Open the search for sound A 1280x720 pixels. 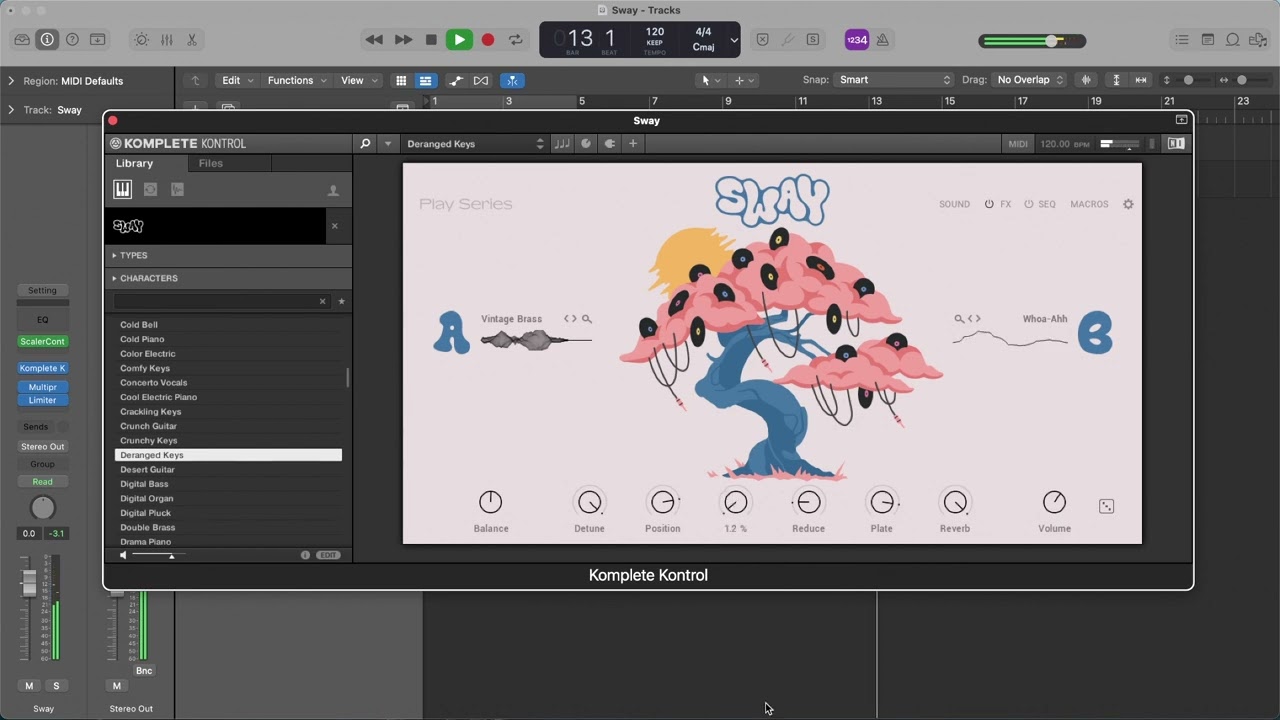click(587, 319)
